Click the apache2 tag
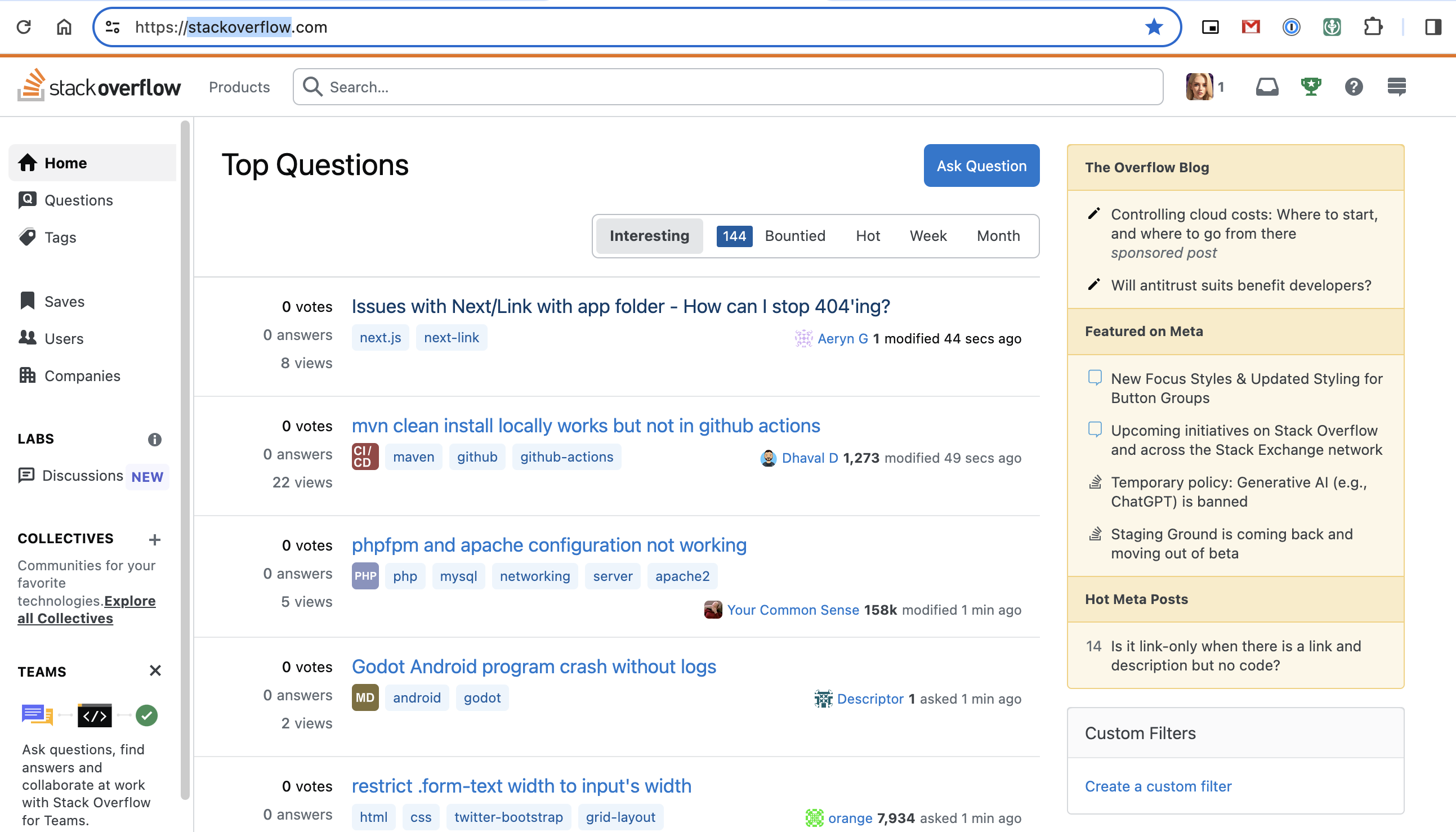Image resolution: width=1456 pixels, height=832 pixels. [682, 576]
